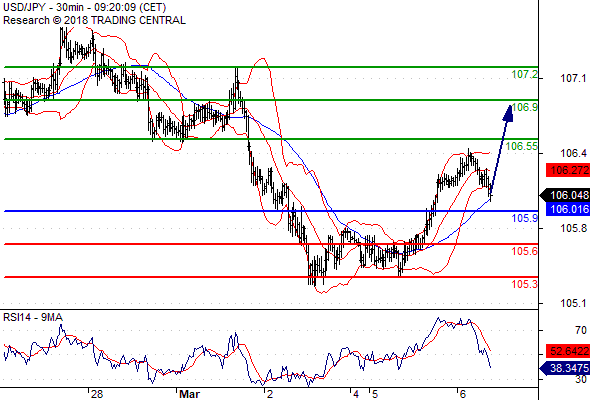
Task: Click the 106.9 green resistance label
Action: pyautogui.click(x=525, y=107)
